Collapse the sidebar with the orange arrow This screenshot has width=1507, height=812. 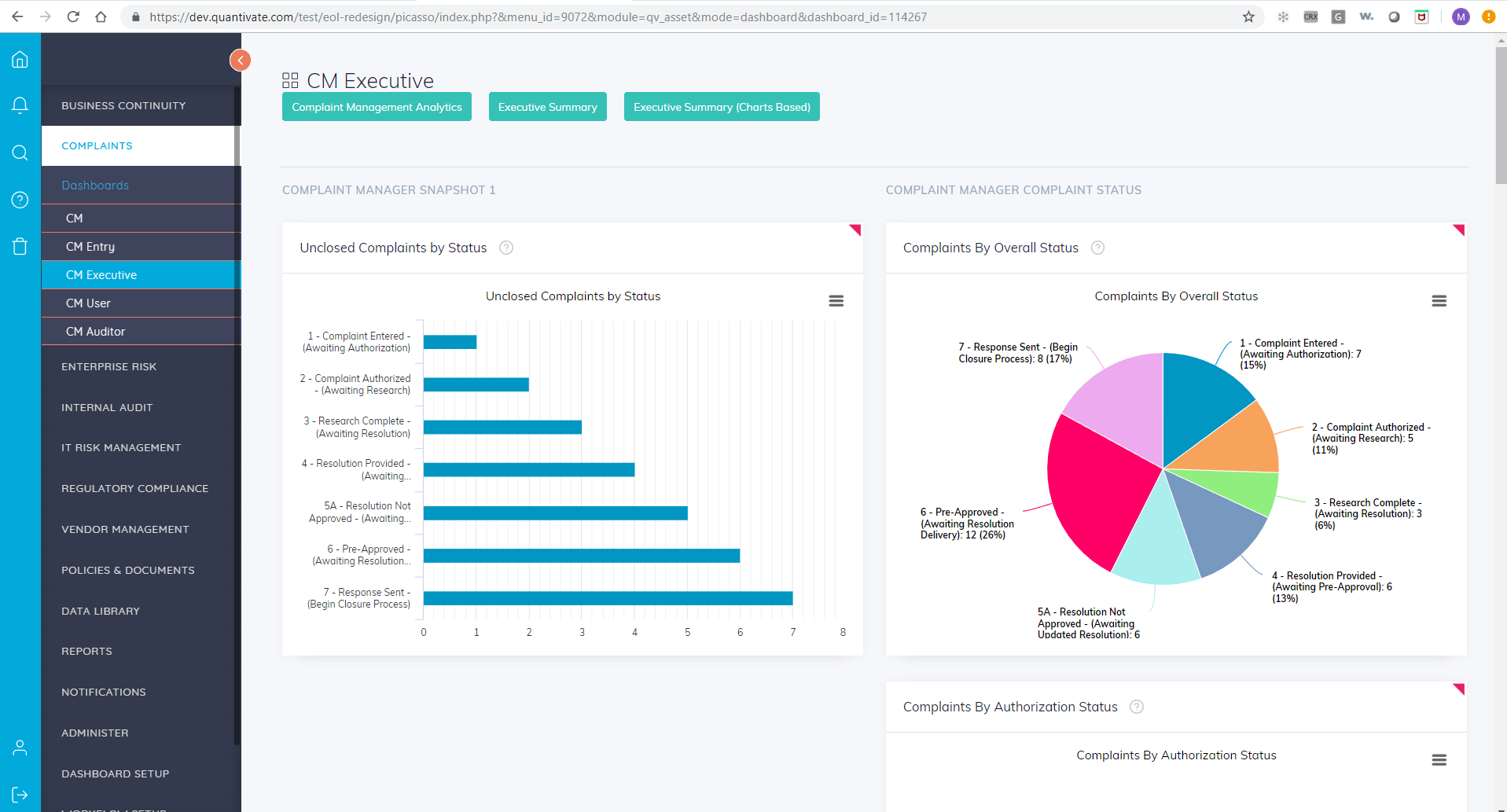pyautogui.click(x=240, y=60)
